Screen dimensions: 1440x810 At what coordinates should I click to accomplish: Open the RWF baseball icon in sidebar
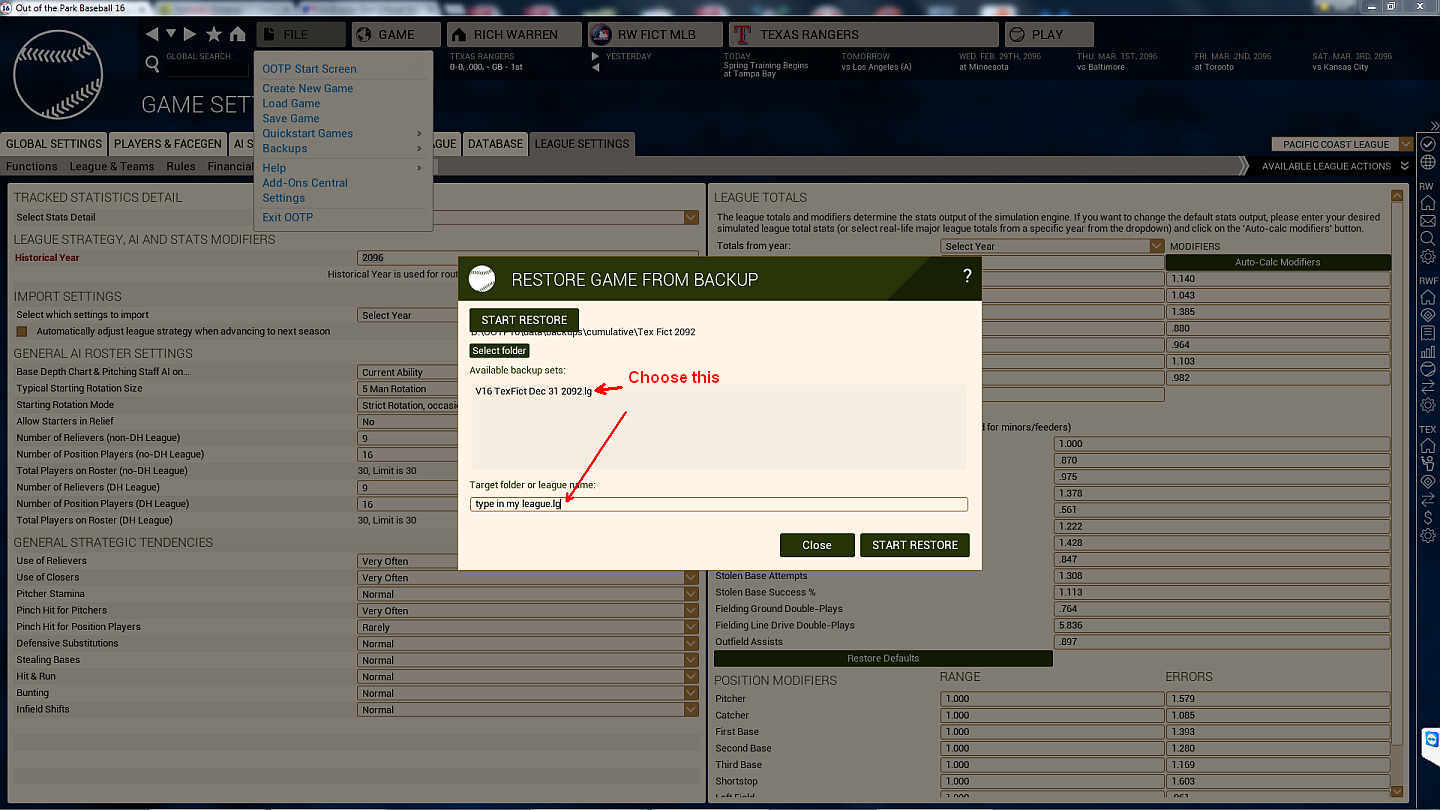[x=1428, y=369]
